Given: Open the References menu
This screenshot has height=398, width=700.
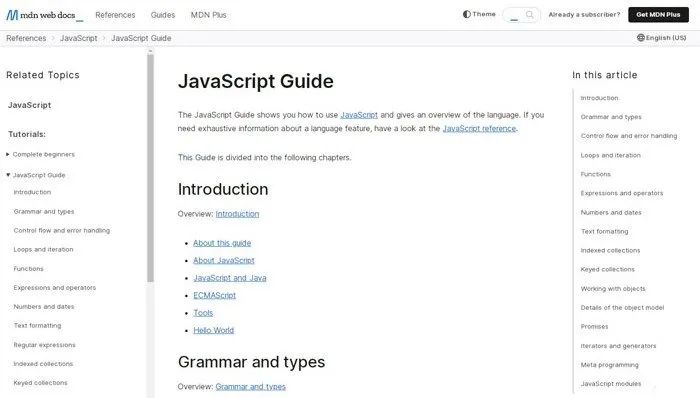Looking at the screenshot, I should click(x=115, y=15).
